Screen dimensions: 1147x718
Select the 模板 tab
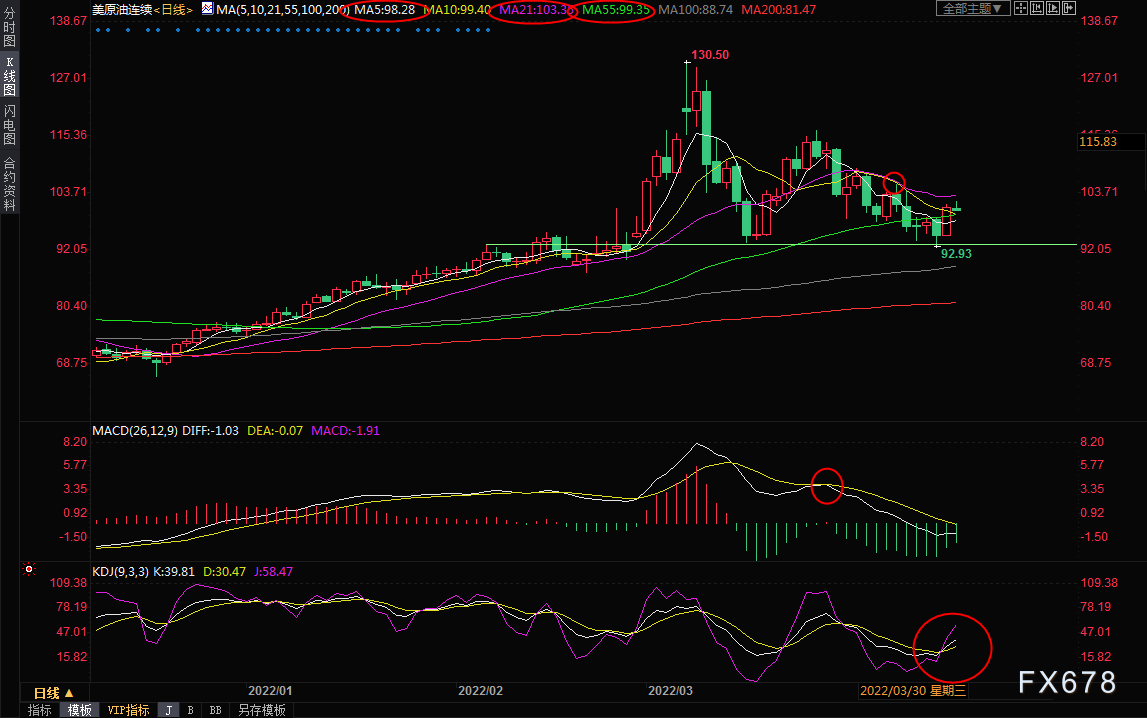(80, 710)
